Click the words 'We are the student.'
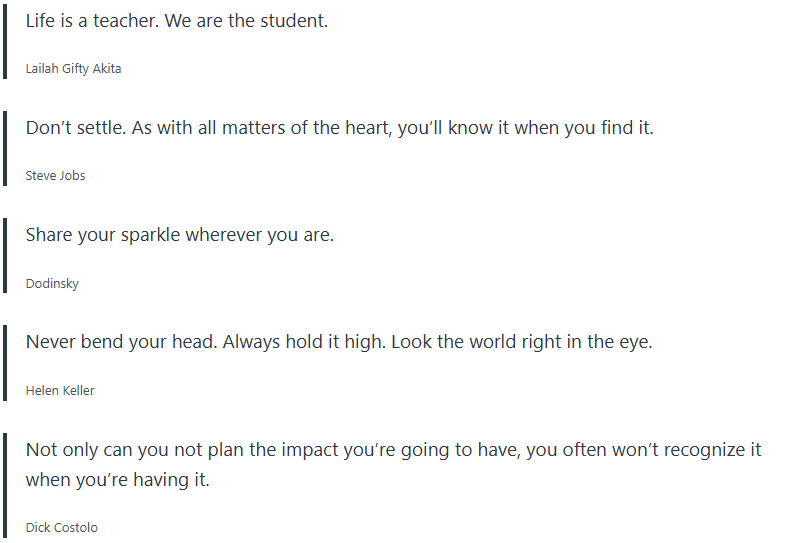Screen dimensions: 808x543 coord(244,20)
